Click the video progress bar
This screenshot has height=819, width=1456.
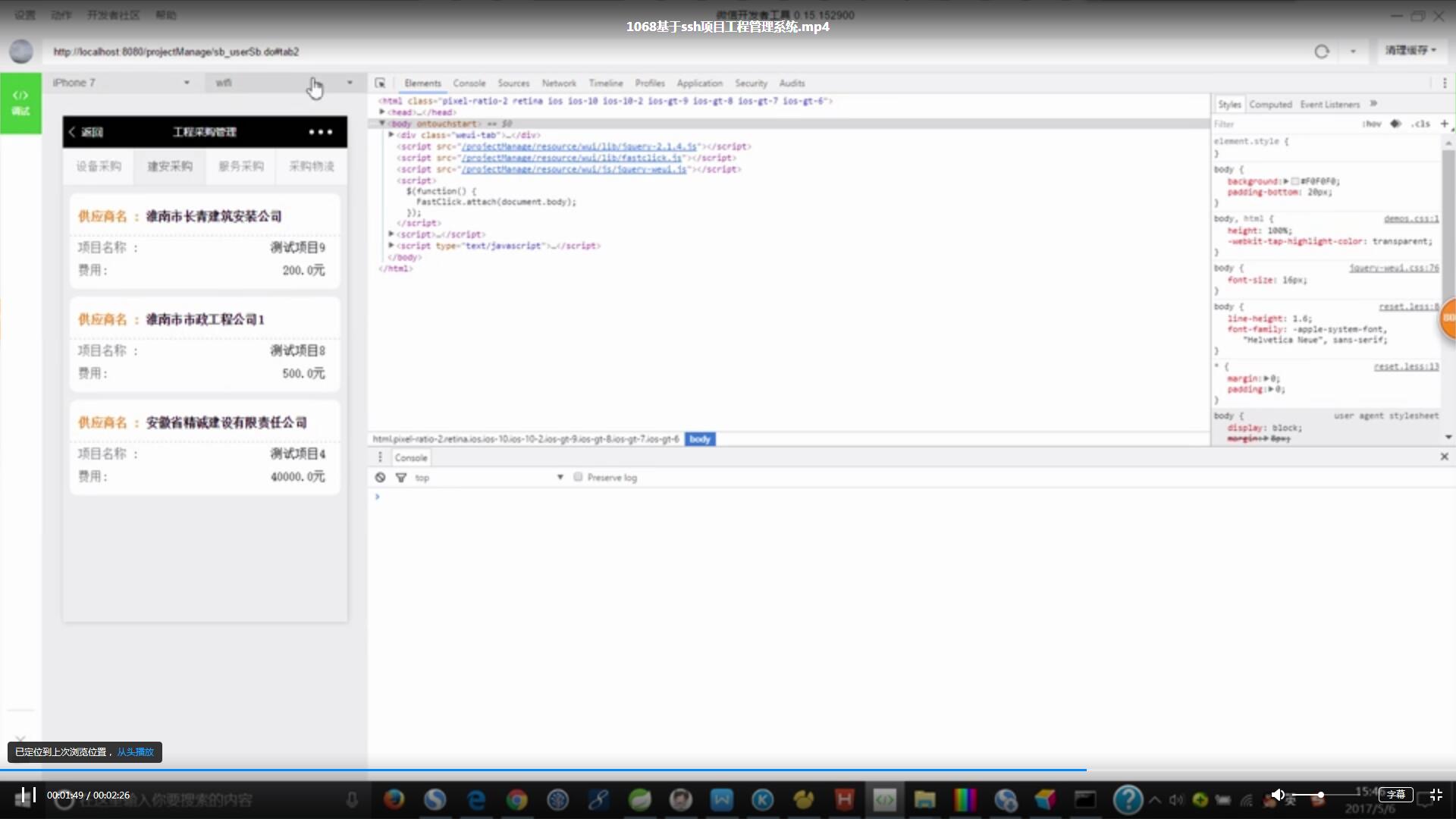click(x=728, y=770)
